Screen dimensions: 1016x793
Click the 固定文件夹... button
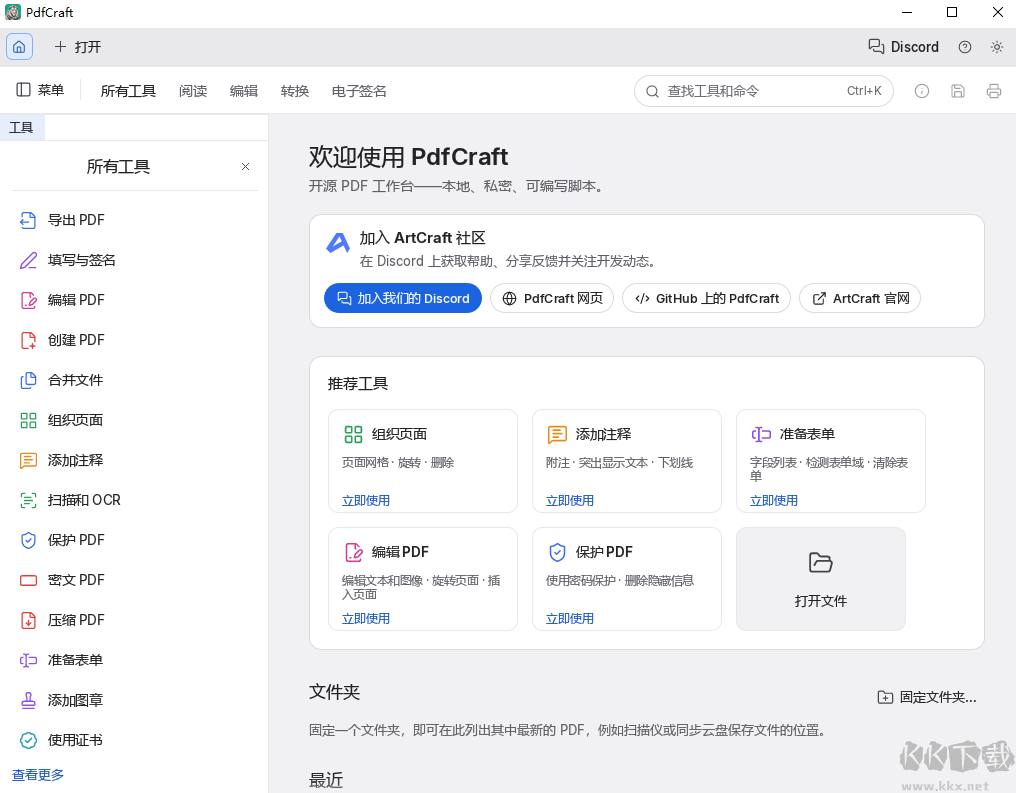[x=927, y=697]
